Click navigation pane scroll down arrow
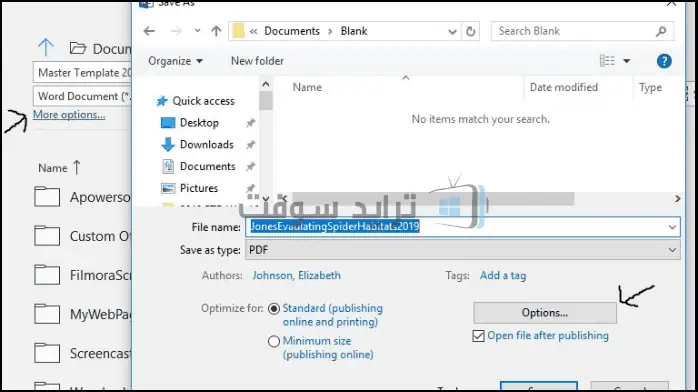This screenshot has width=698, height=392. 266,198
